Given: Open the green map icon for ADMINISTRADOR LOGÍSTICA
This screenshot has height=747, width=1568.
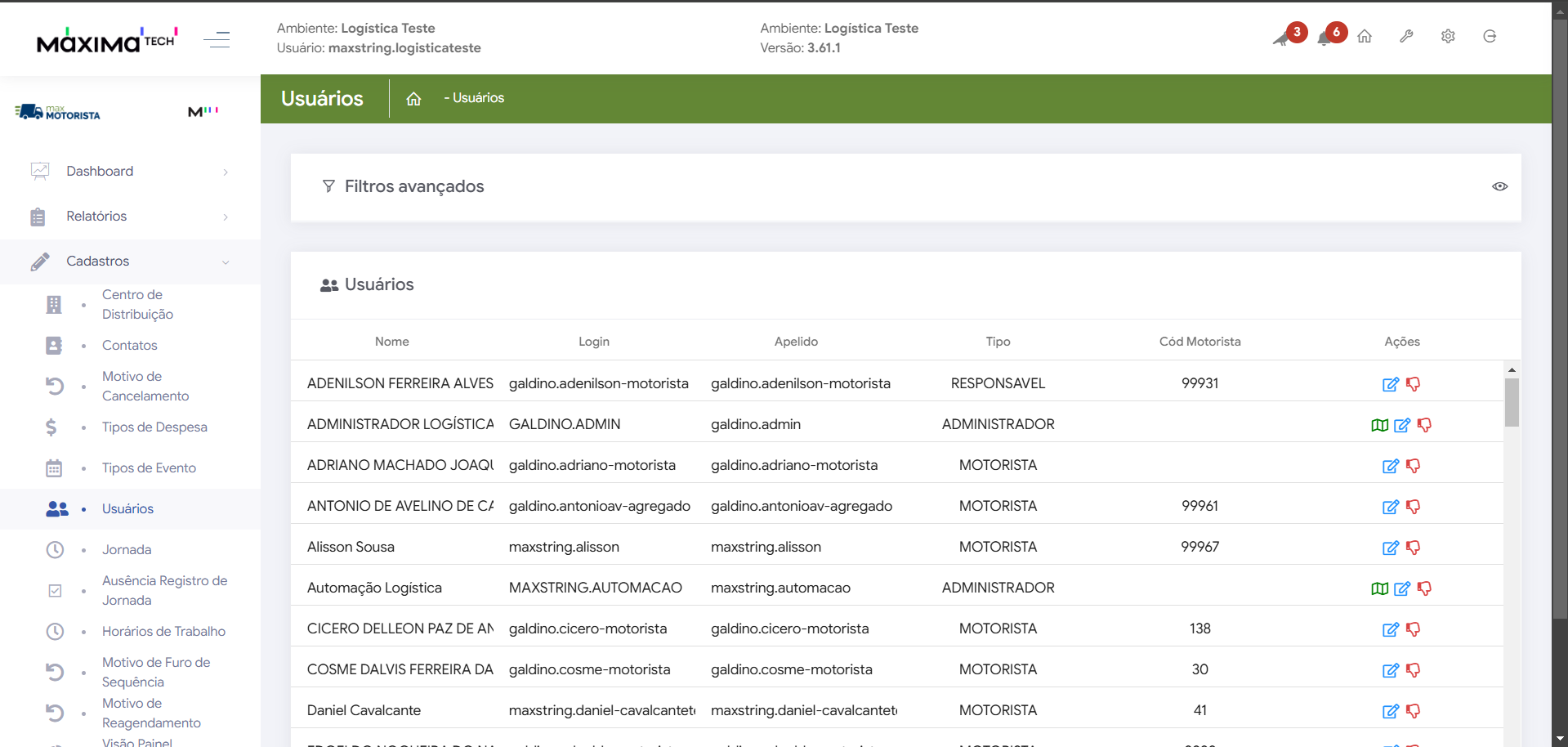Looking at the screenshot, I should 1379,425.
